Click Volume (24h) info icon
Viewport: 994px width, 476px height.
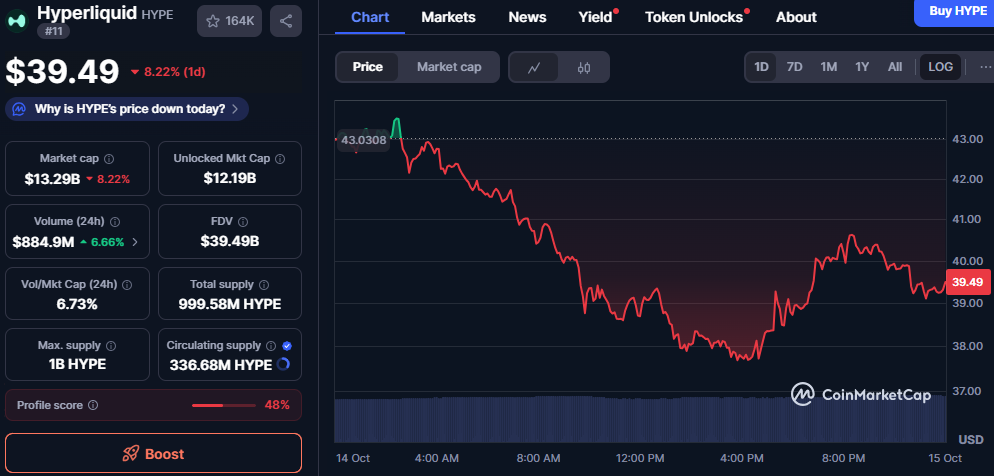click(114, 221)
